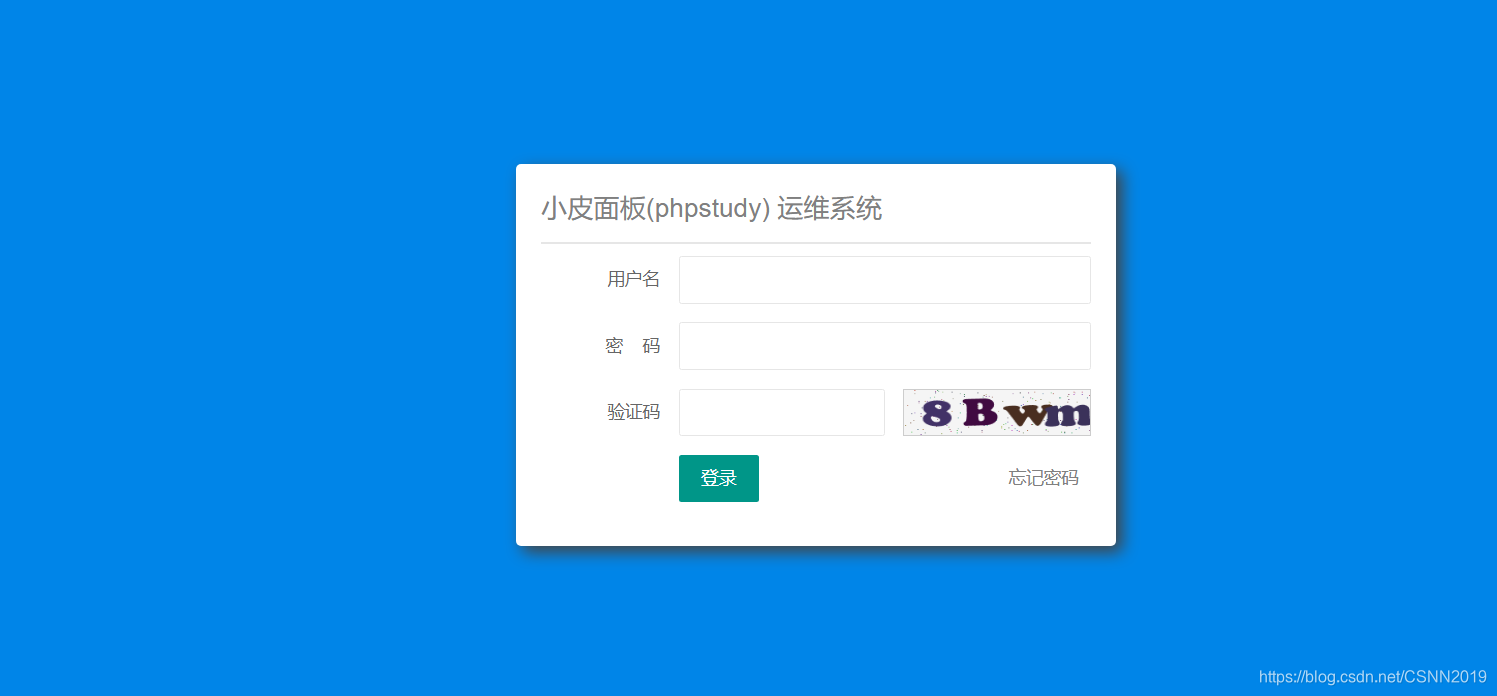The width and height of the screenshot is (1497, 696).
Task: Place cursor in the captcha answer box
Action: point(781,412)
